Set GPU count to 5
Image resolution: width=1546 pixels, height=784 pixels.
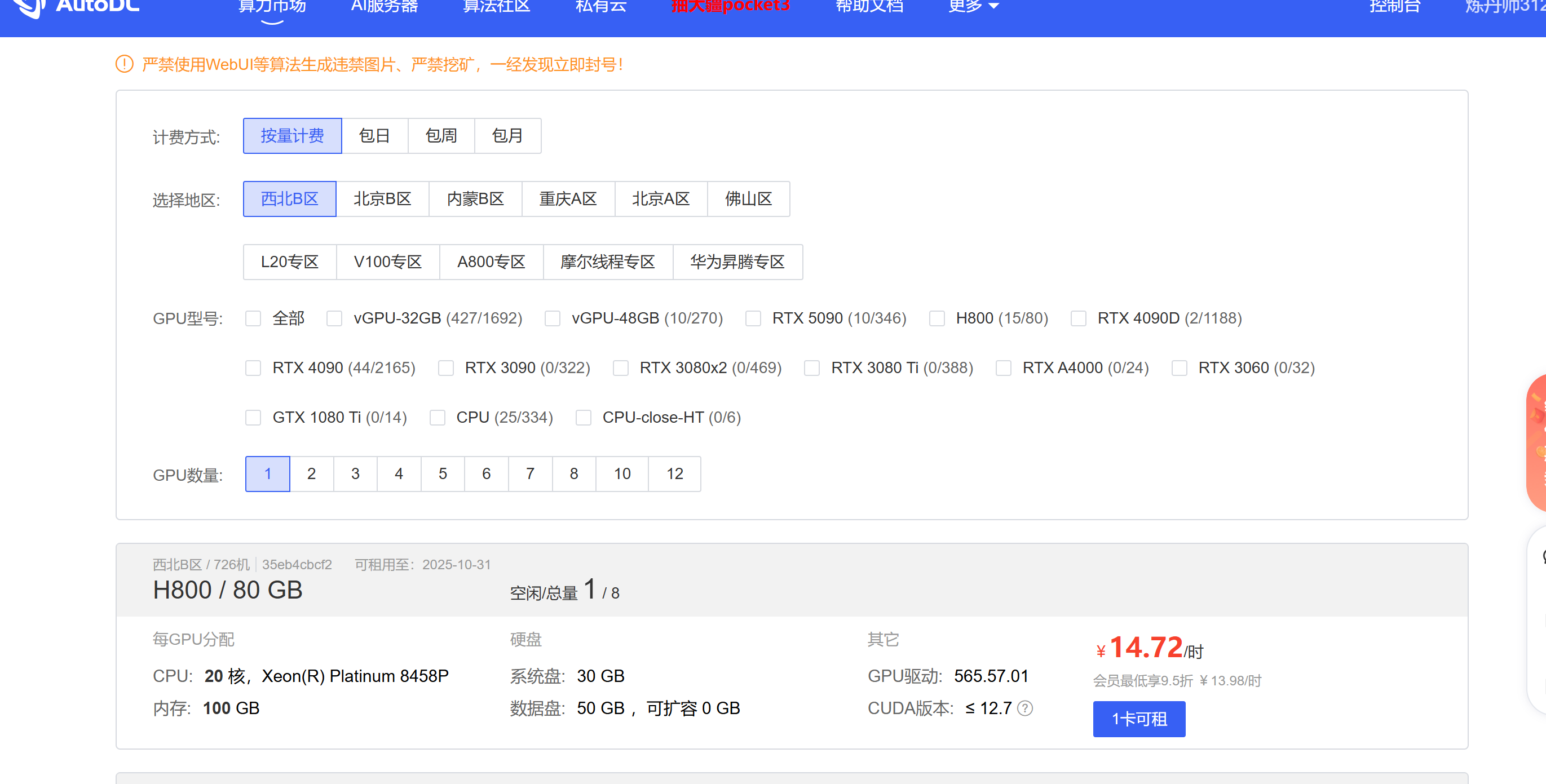pos(443,475)
